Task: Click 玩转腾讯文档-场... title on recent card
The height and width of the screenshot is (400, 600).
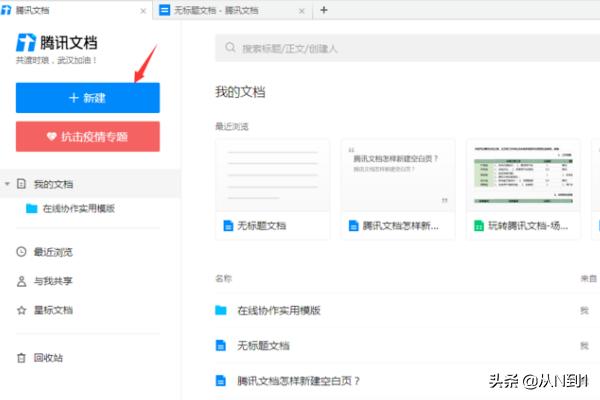Action: pos(528,226)
